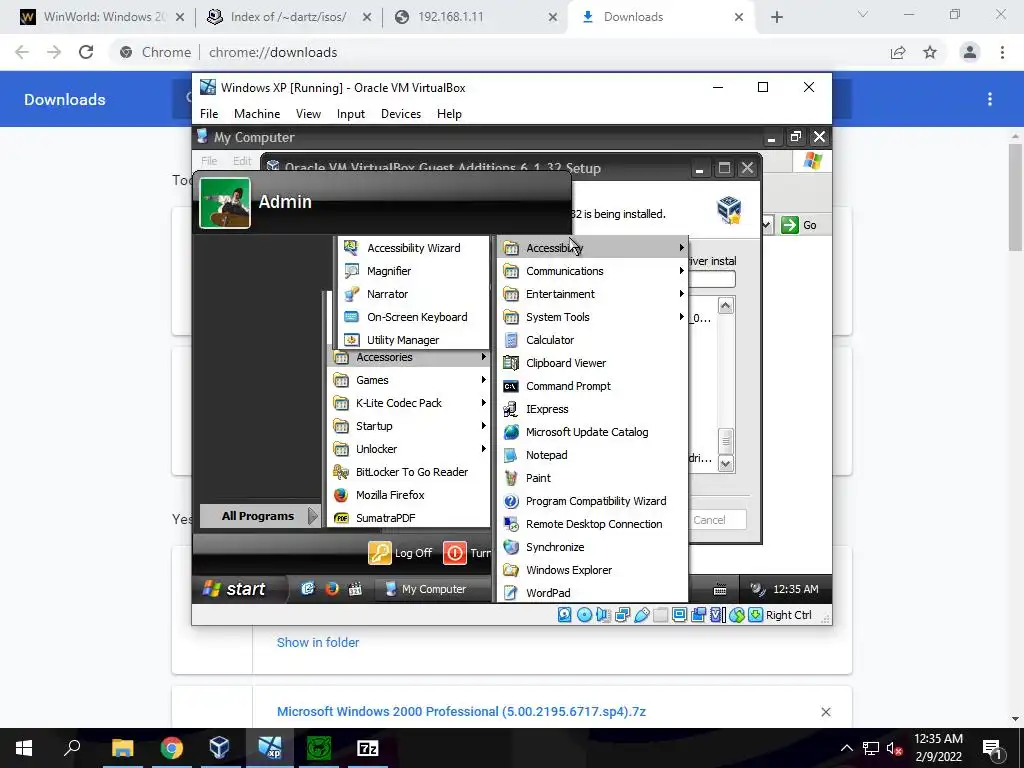Expand Games program group

coord(409,380)
